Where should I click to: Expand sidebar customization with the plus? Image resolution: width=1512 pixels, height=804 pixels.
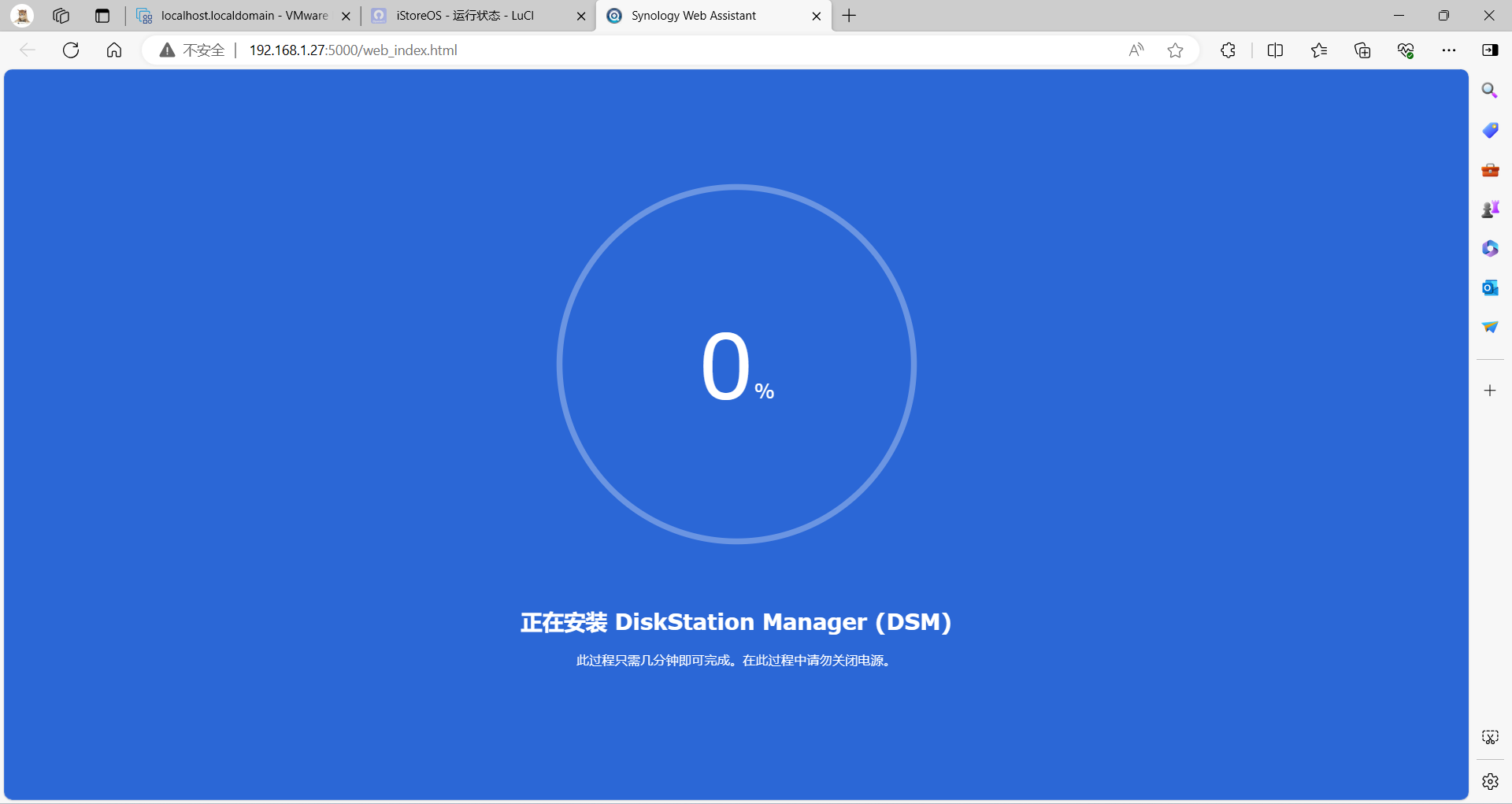pyautogui.click(x=1490, y=390)
